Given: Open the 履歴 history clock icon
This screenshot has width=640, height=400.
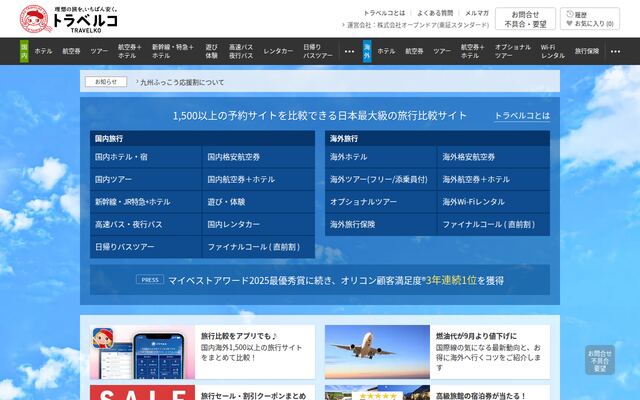Looking at the screenshot, I should [570, 14].
